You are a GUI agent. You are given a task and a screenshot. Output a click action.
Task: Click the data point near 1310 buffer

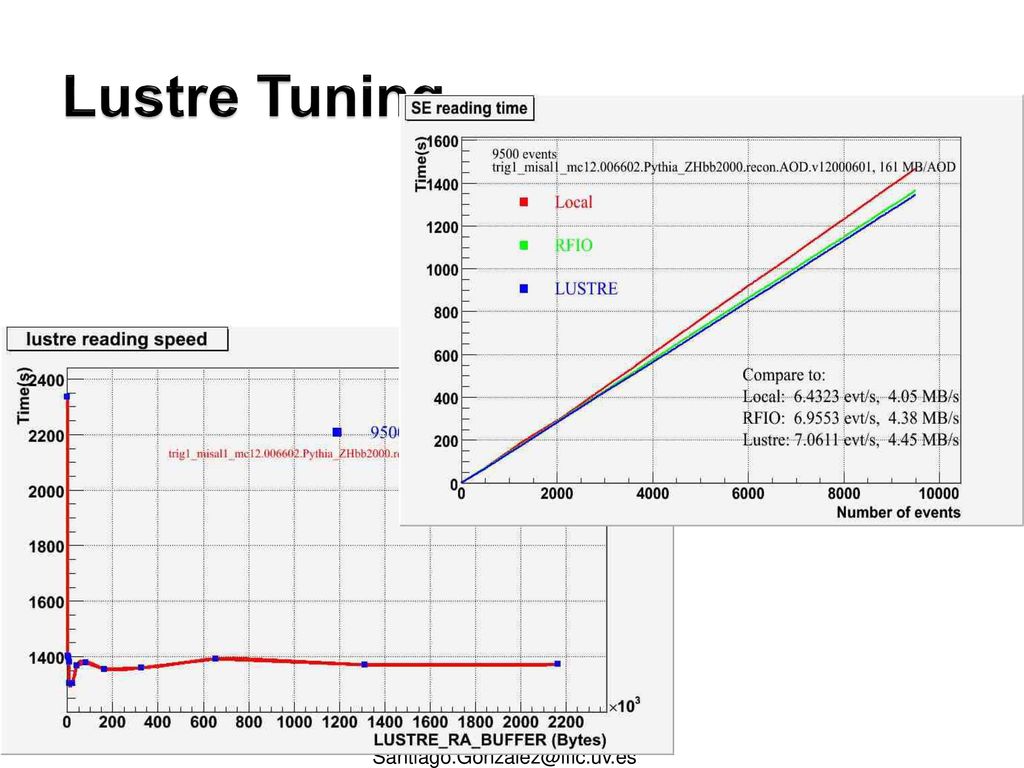coord(364,664)
